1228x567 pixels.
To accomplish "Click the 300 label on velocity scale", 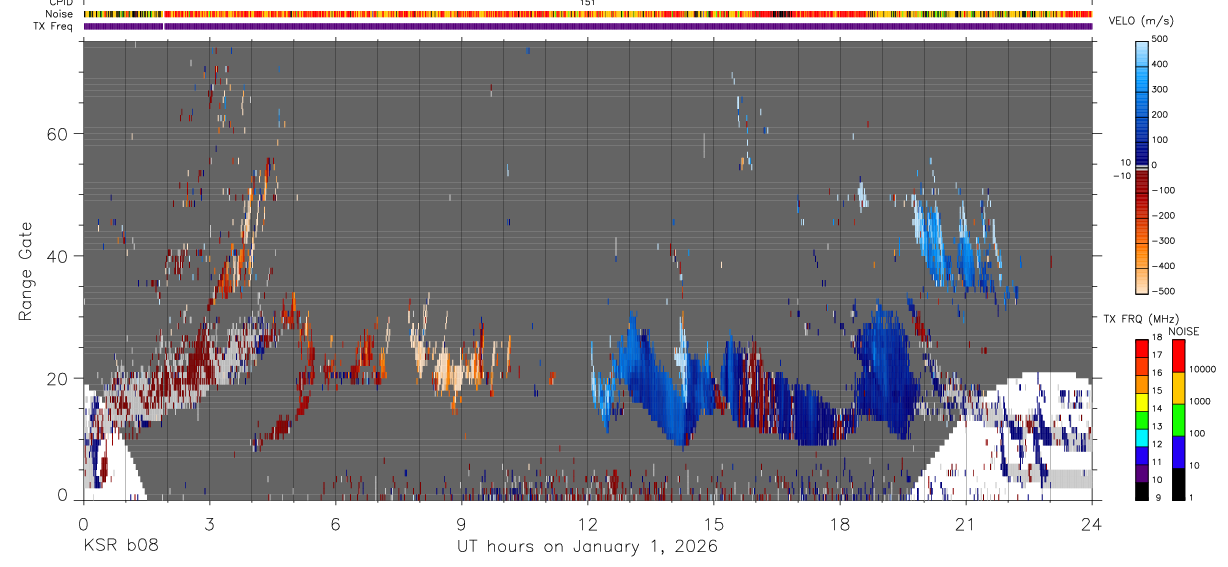I will tap(1160, 89).
